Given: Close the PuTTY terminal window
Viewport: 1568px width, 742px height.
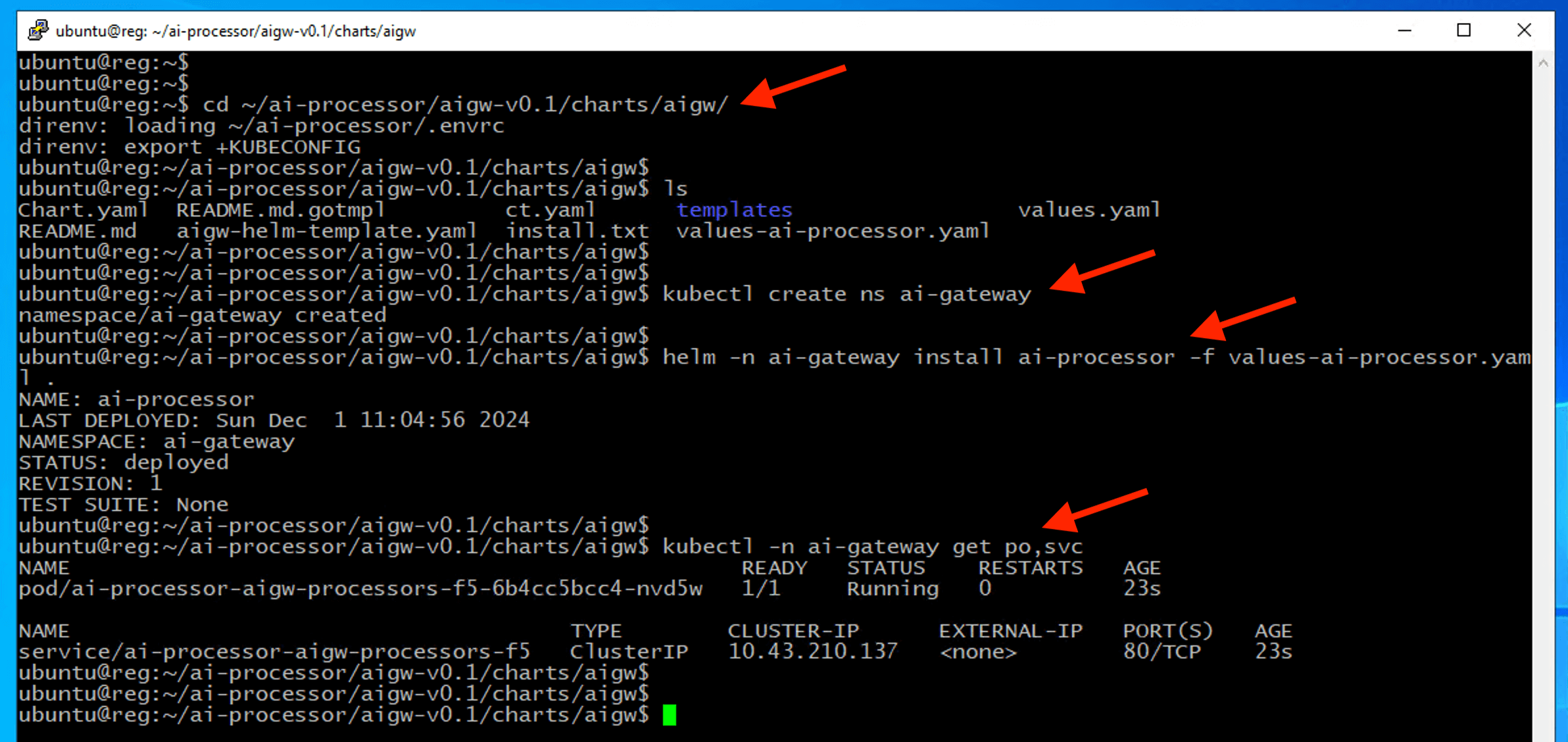Looking at the screenshot, I should coord(1524,30).
